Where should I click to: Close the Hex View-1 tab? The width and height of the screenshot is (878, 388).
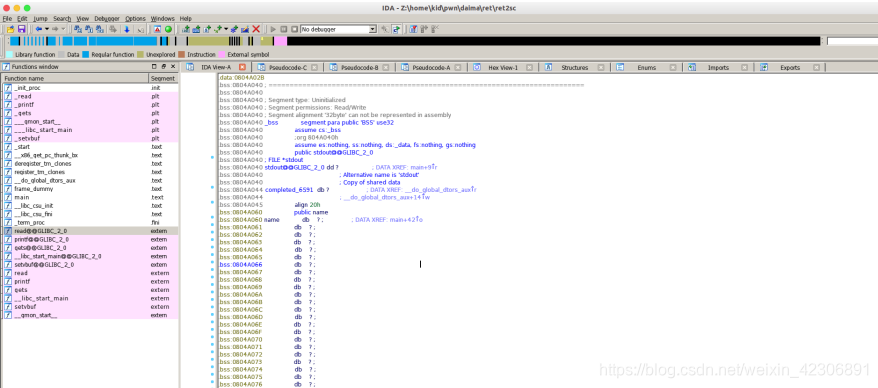click(x=530, y=67)
